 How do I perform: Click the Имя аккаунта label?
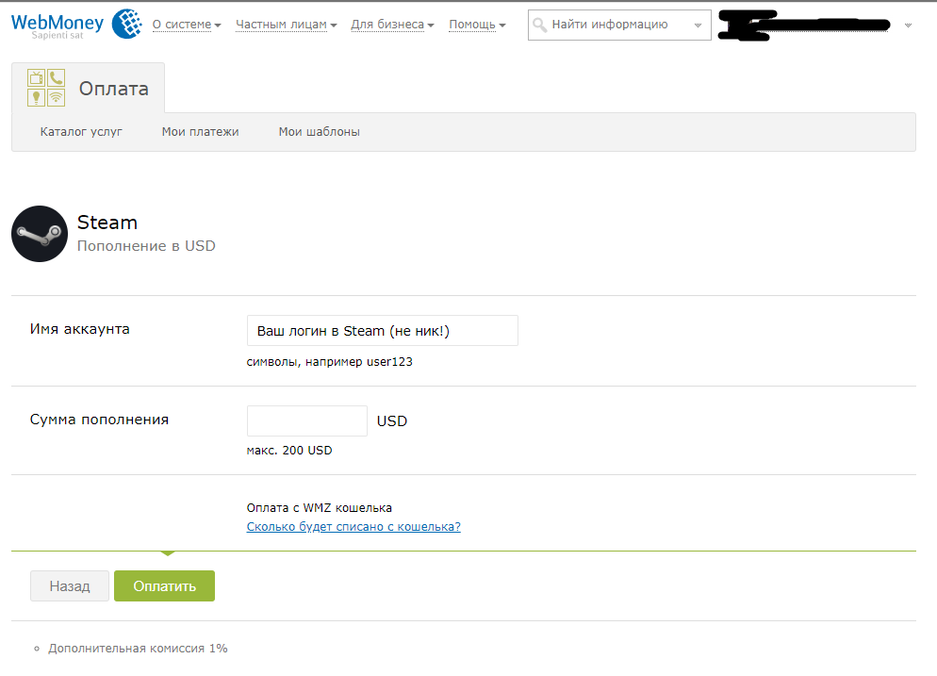click(79, 329)
